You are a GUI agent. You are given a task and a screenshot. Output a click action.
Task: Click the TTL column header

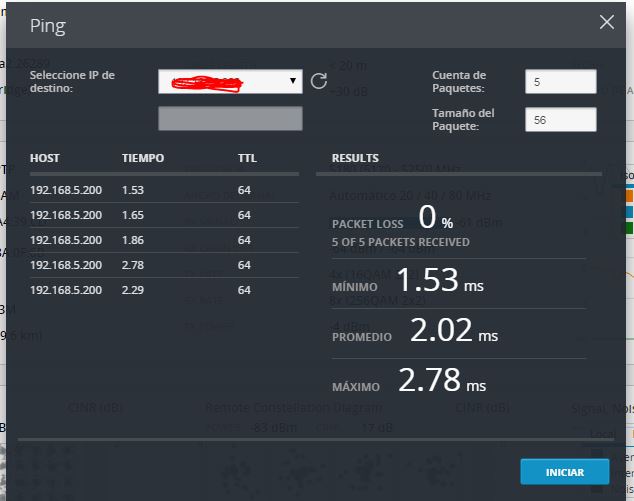pos(247,158)
